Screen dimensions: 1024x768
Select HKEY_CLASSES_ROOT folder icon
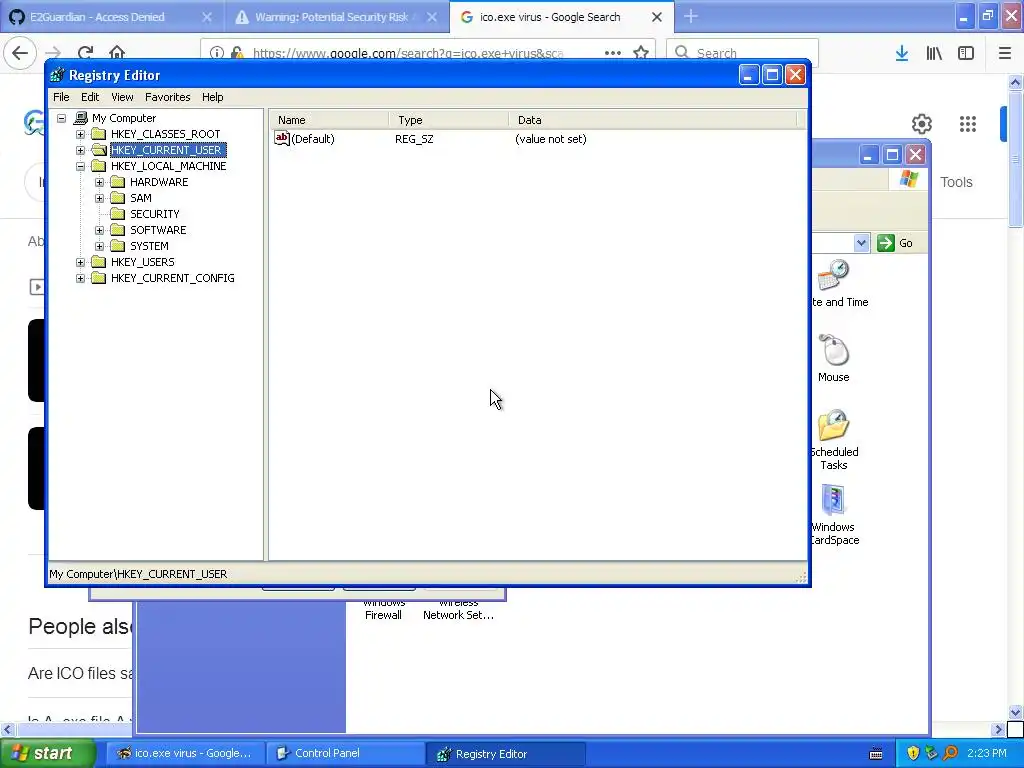99,134
